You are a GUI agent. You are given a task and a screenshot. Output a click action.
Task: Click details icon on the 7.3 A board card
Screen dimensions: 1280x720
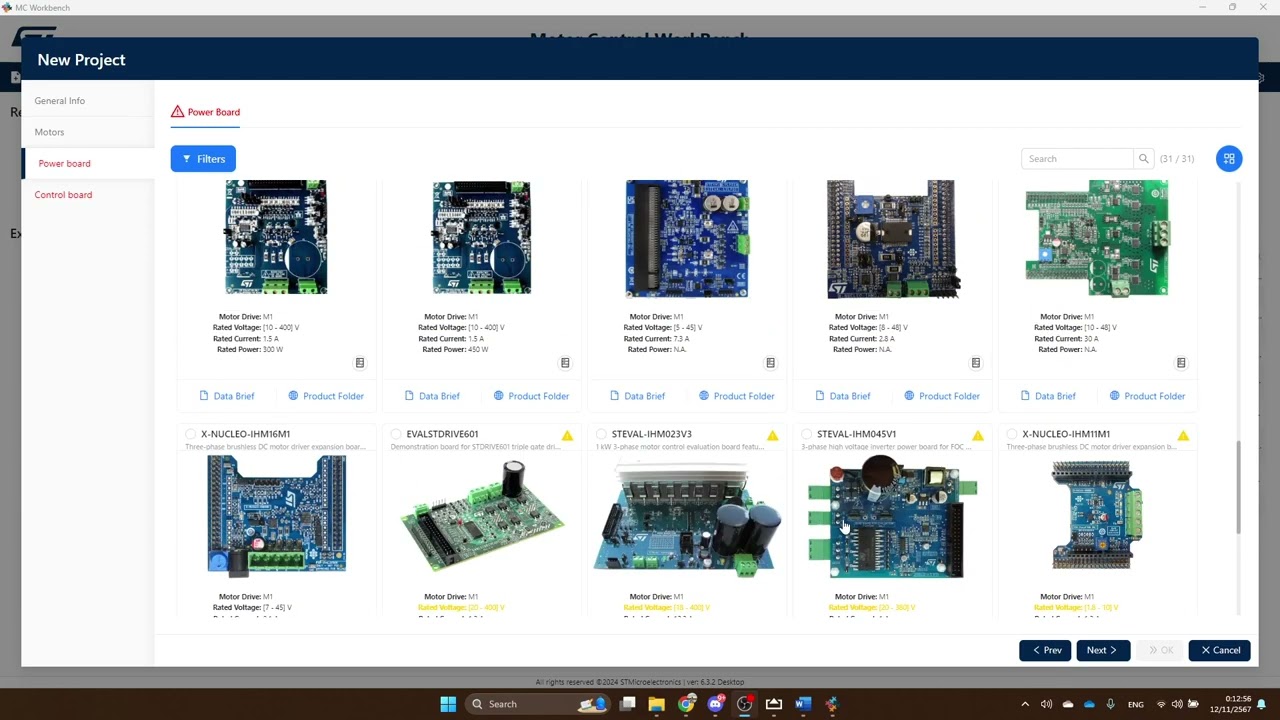tap(770, 363)
